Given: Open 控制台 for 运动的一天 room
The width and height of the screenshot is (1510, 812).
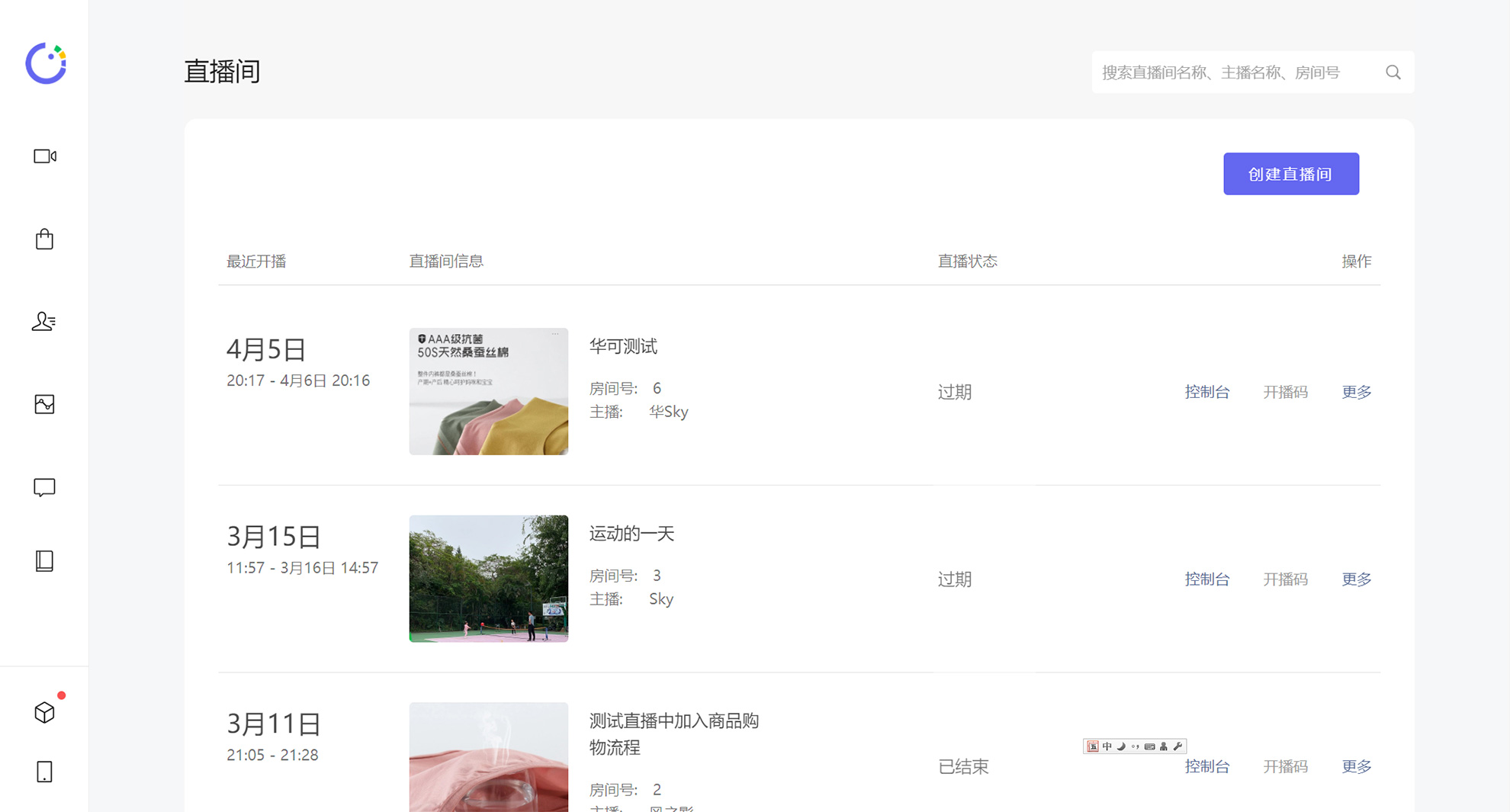Looking at the screenshot, I should [x=1206, y=579].
